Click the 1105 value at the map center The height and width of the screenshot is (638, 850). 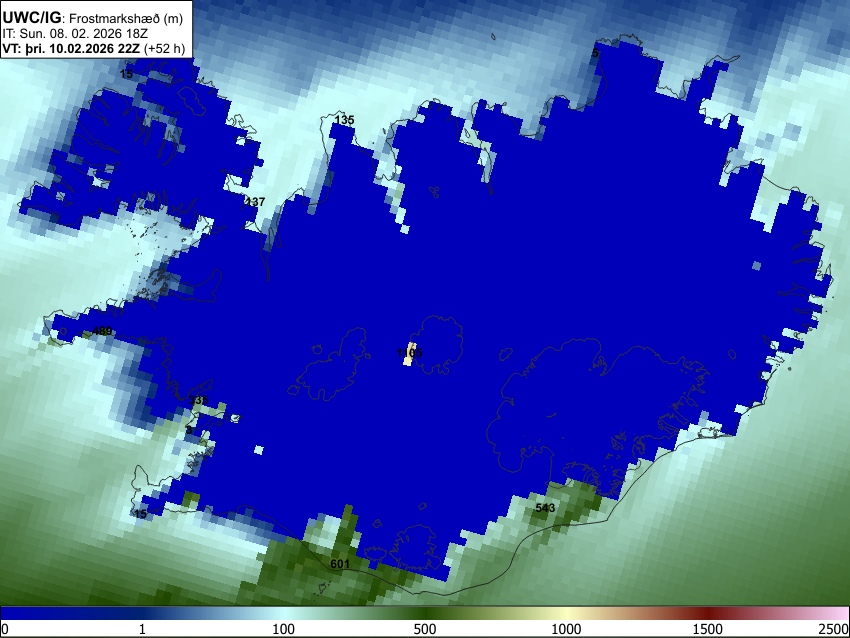(x=409, y=353)
